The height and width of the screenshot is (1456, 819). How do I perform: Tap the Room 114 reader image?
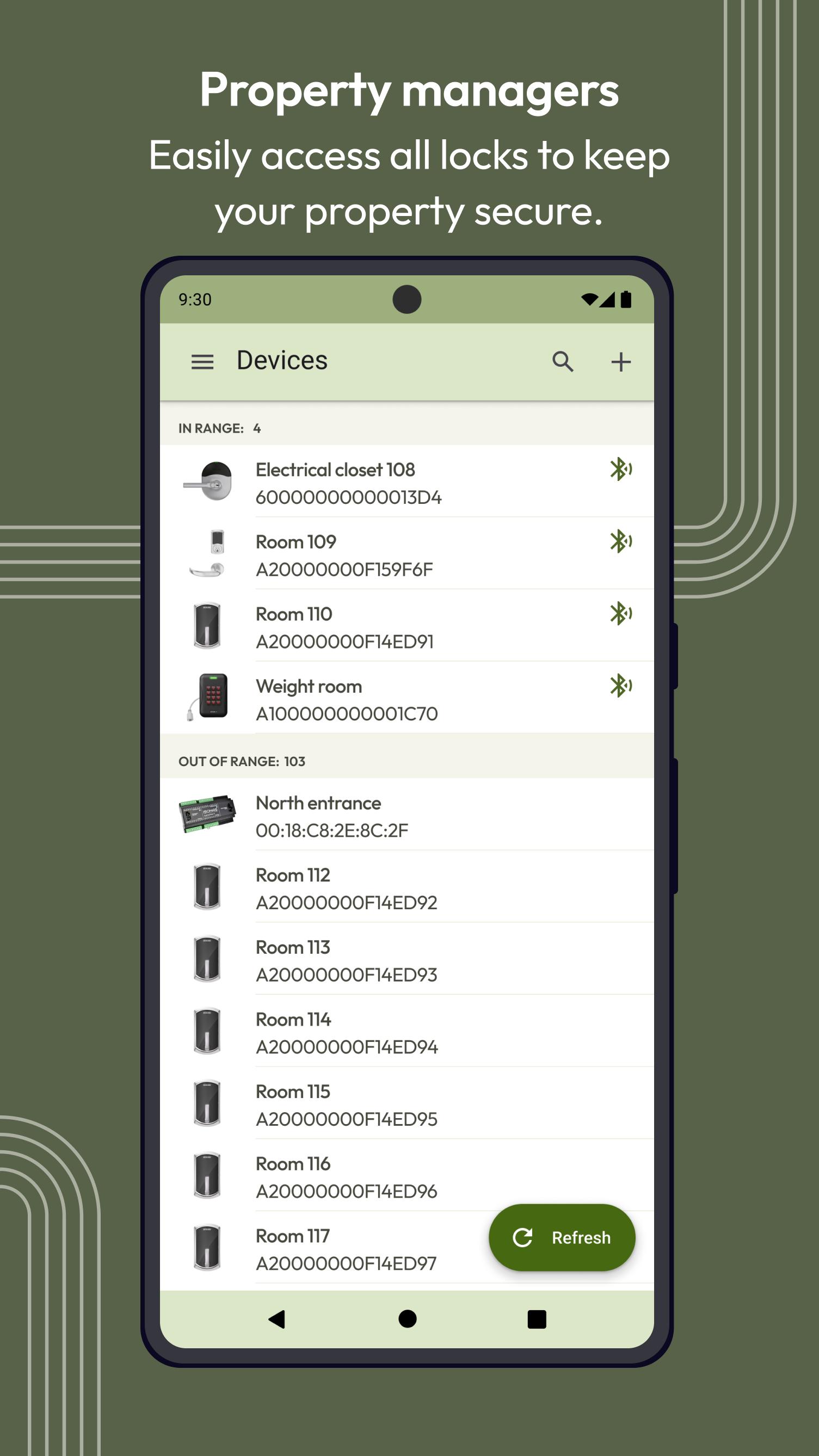pos(207,1032)
